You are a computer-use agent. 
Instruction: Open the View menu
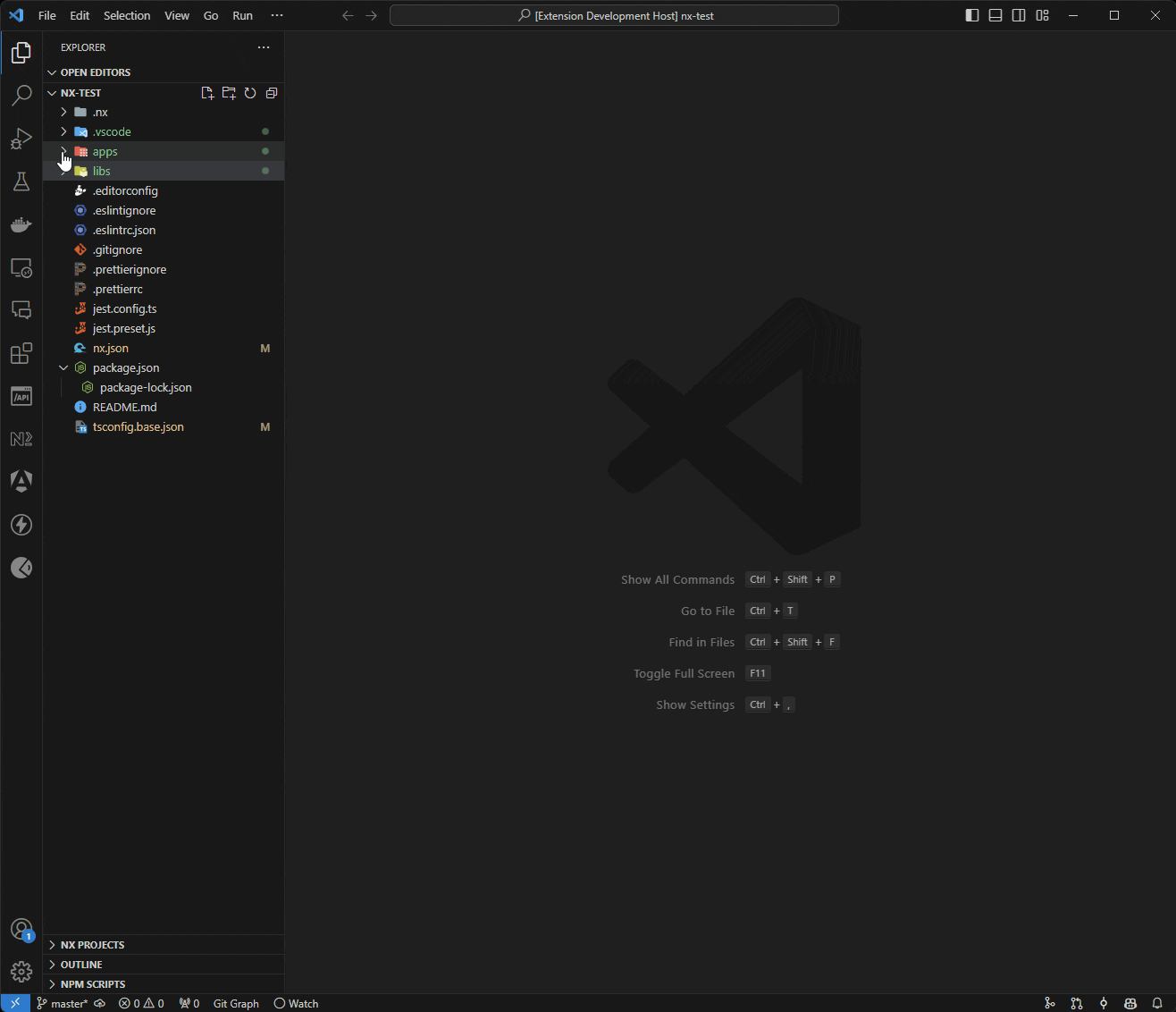[x=177, y=15]
